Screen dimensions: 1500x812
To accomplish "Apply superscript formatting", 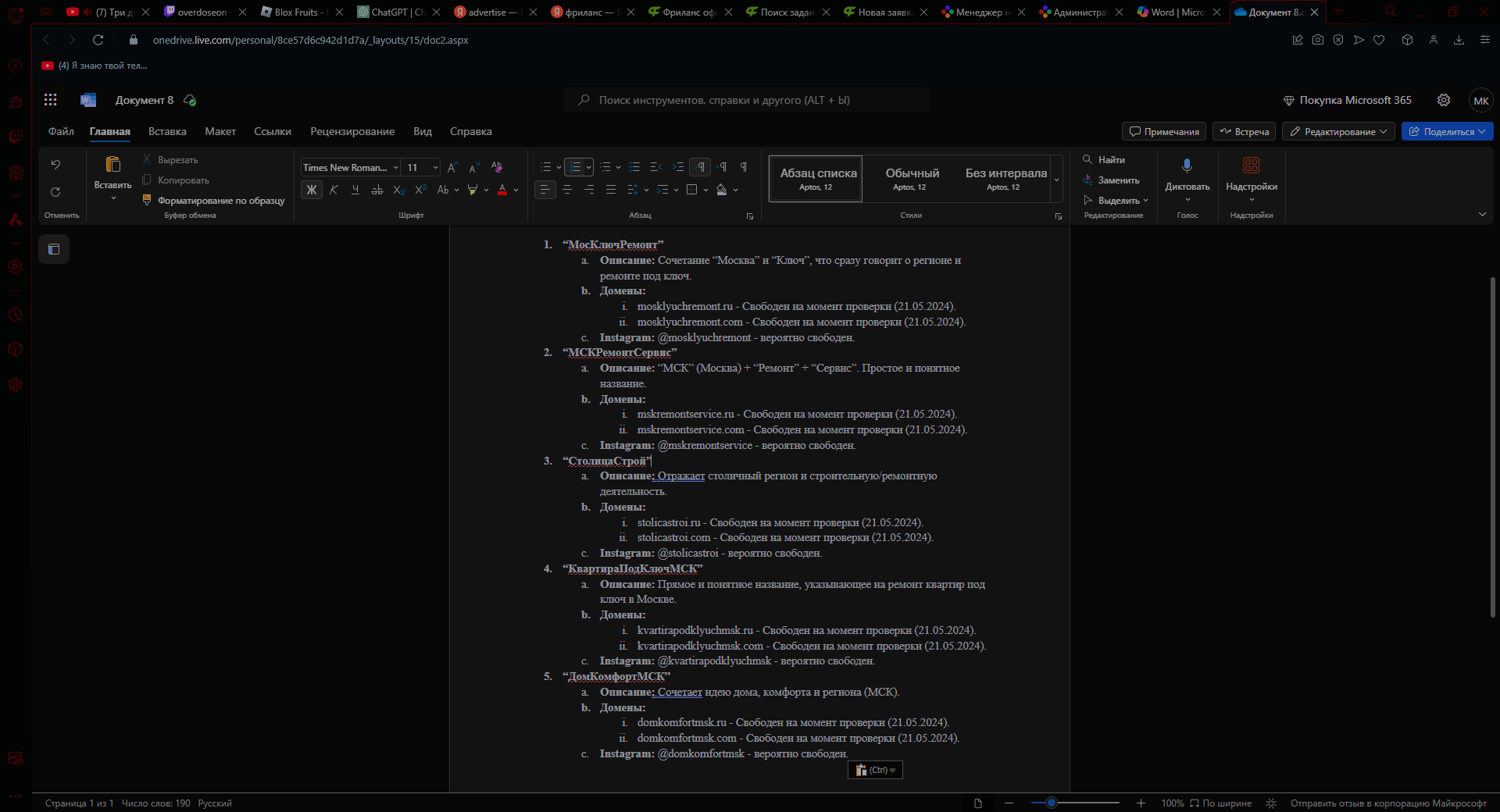I will click(420, 190).
